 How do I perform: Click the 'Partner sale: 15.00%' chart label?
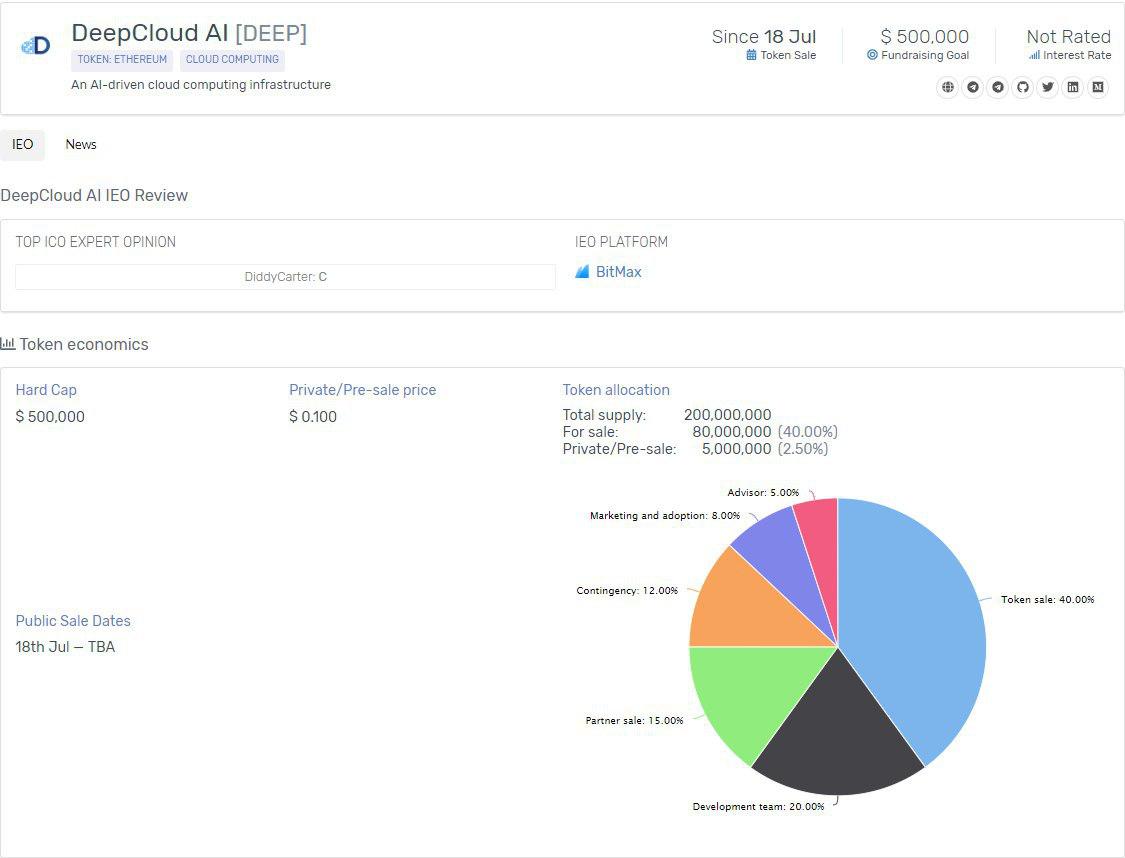pos(634,721)
